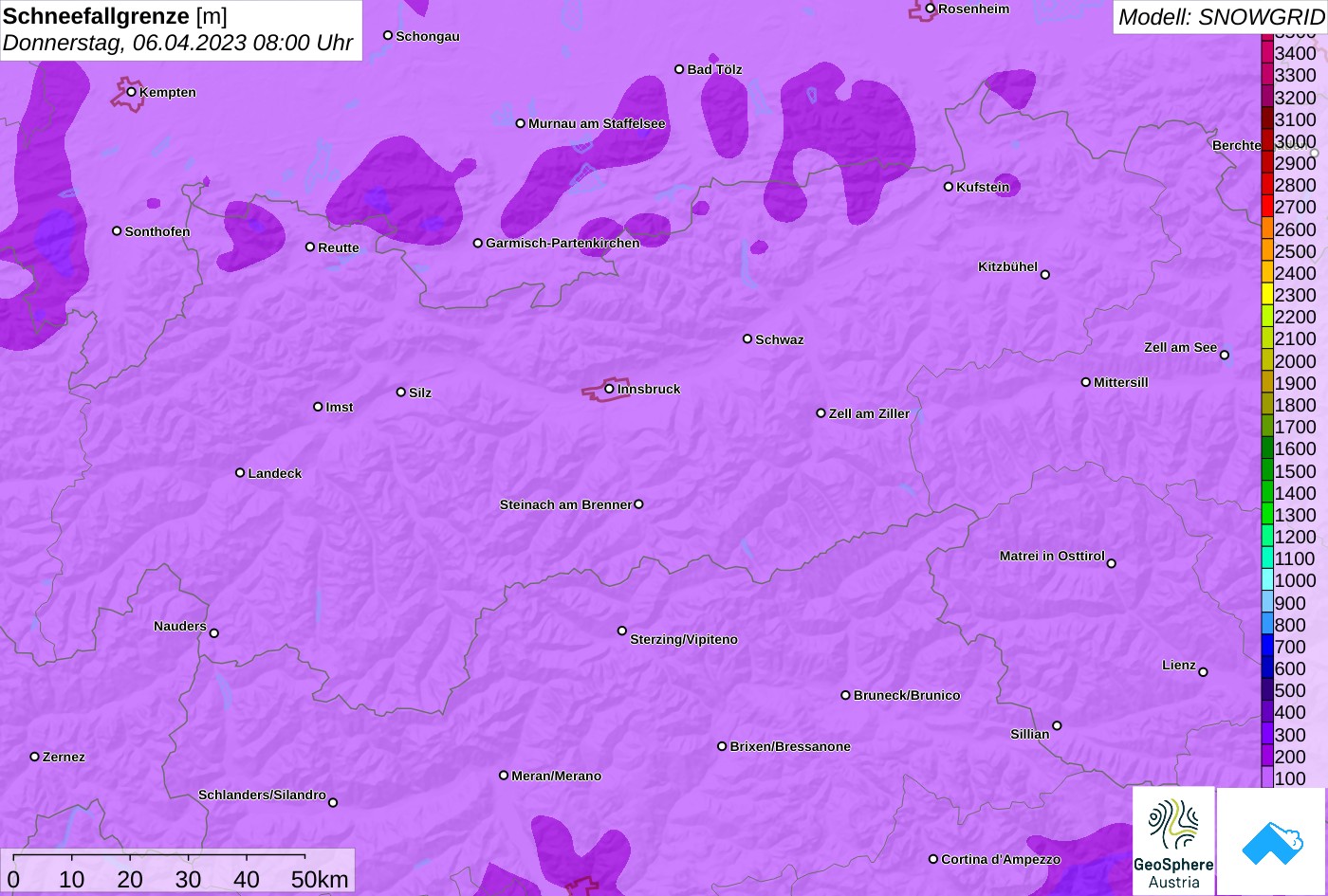Click the Nauders location dot
Viewport: 1328px width, 896px height.
tap(214, 633)
